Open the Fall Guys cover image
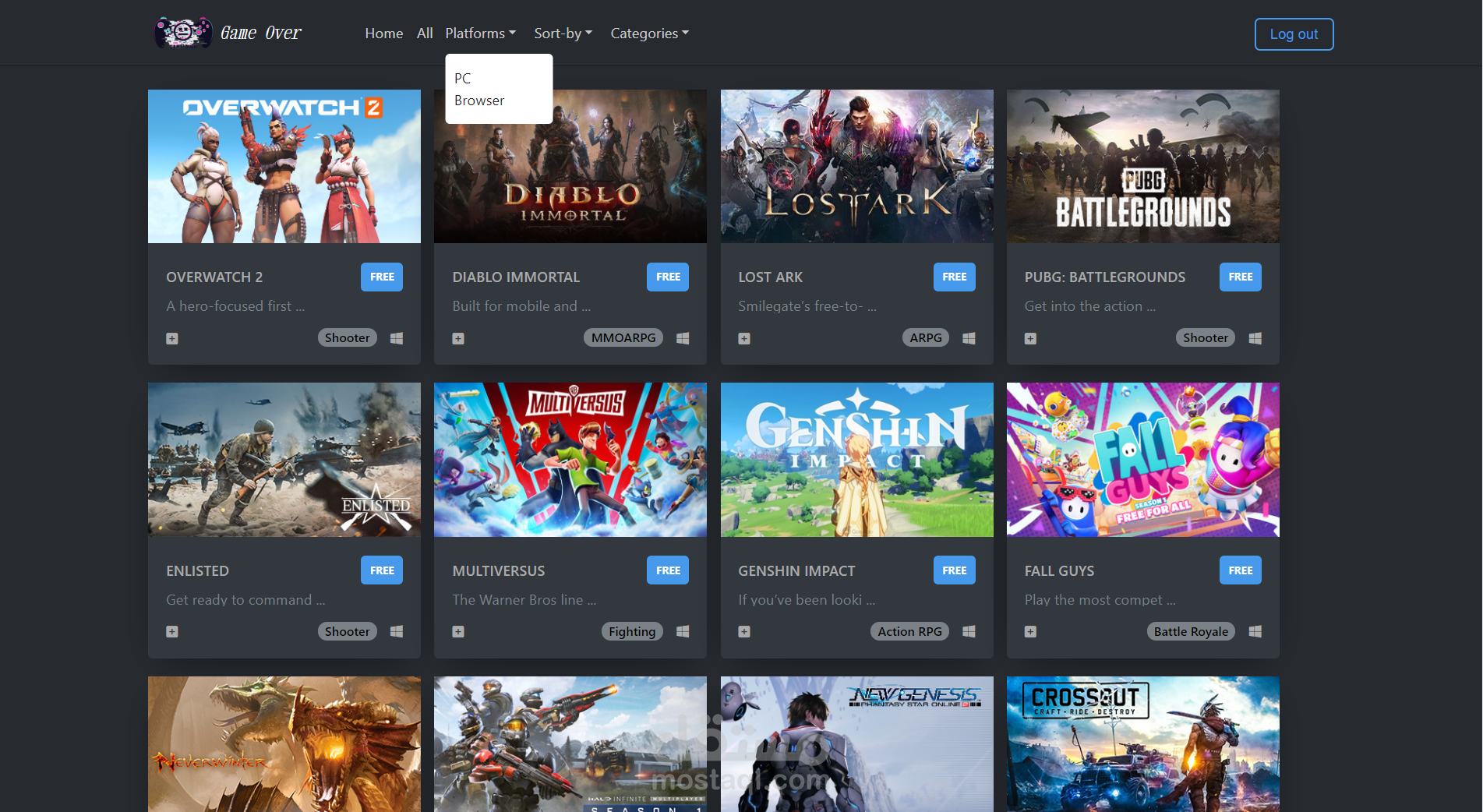Image resolution: width=1483 pixels, height=812 pixels. pos(1143,460)
